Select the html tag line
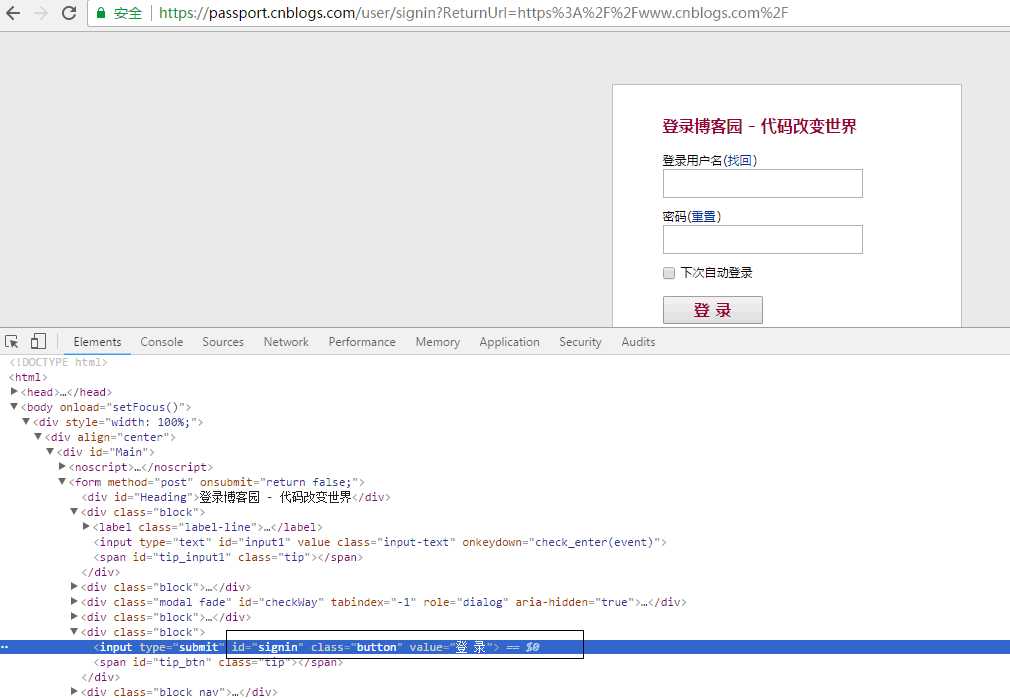The height and width of the screenshot is (698, 1010). click(x=28, y=377)
